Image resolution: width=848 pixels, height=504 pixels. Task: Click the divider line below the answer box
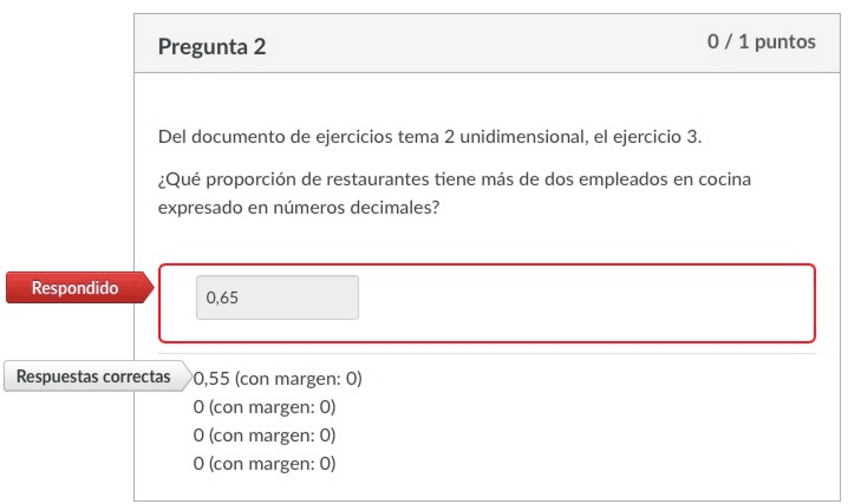coord(487,353)
